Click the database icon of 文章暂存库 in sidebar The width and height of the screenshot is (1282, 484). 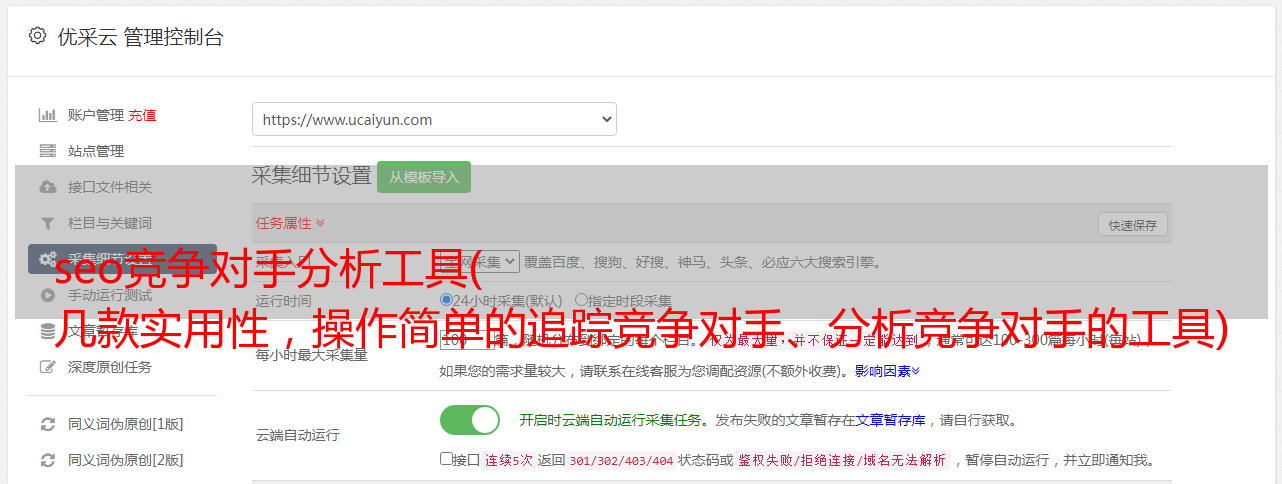tap(47, 331)
